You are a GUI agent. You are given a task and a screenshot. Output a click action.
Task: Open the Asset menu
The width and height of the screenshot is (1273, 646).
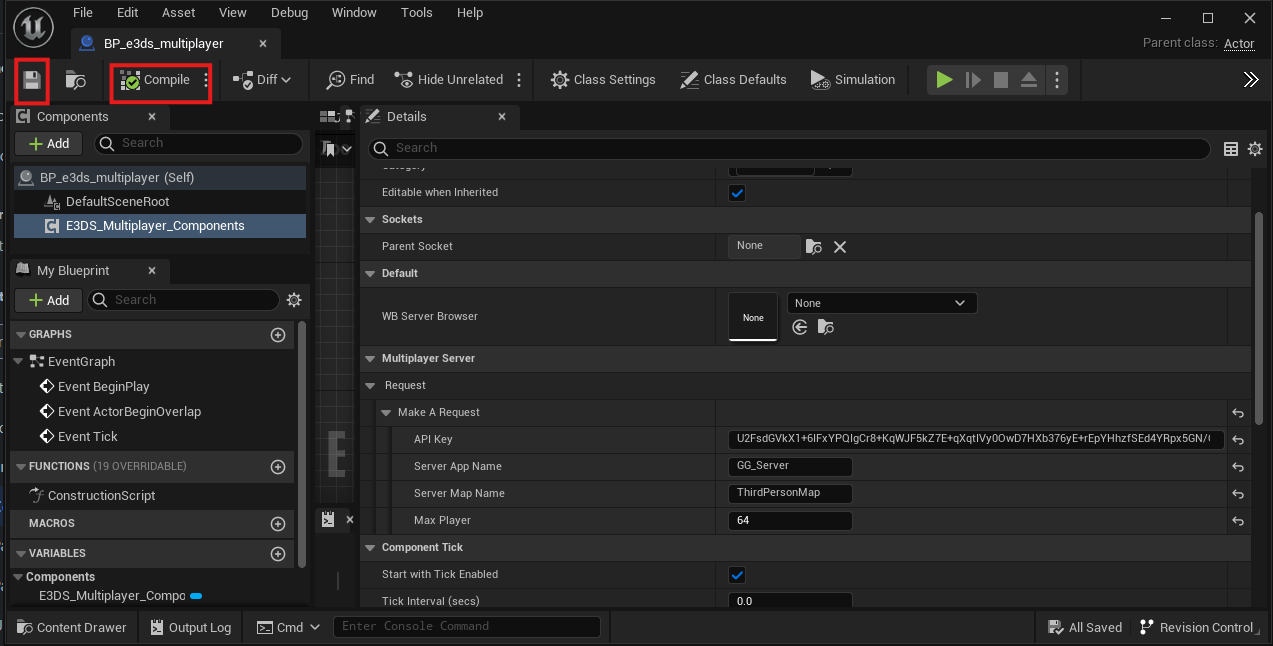click(179, 13)
